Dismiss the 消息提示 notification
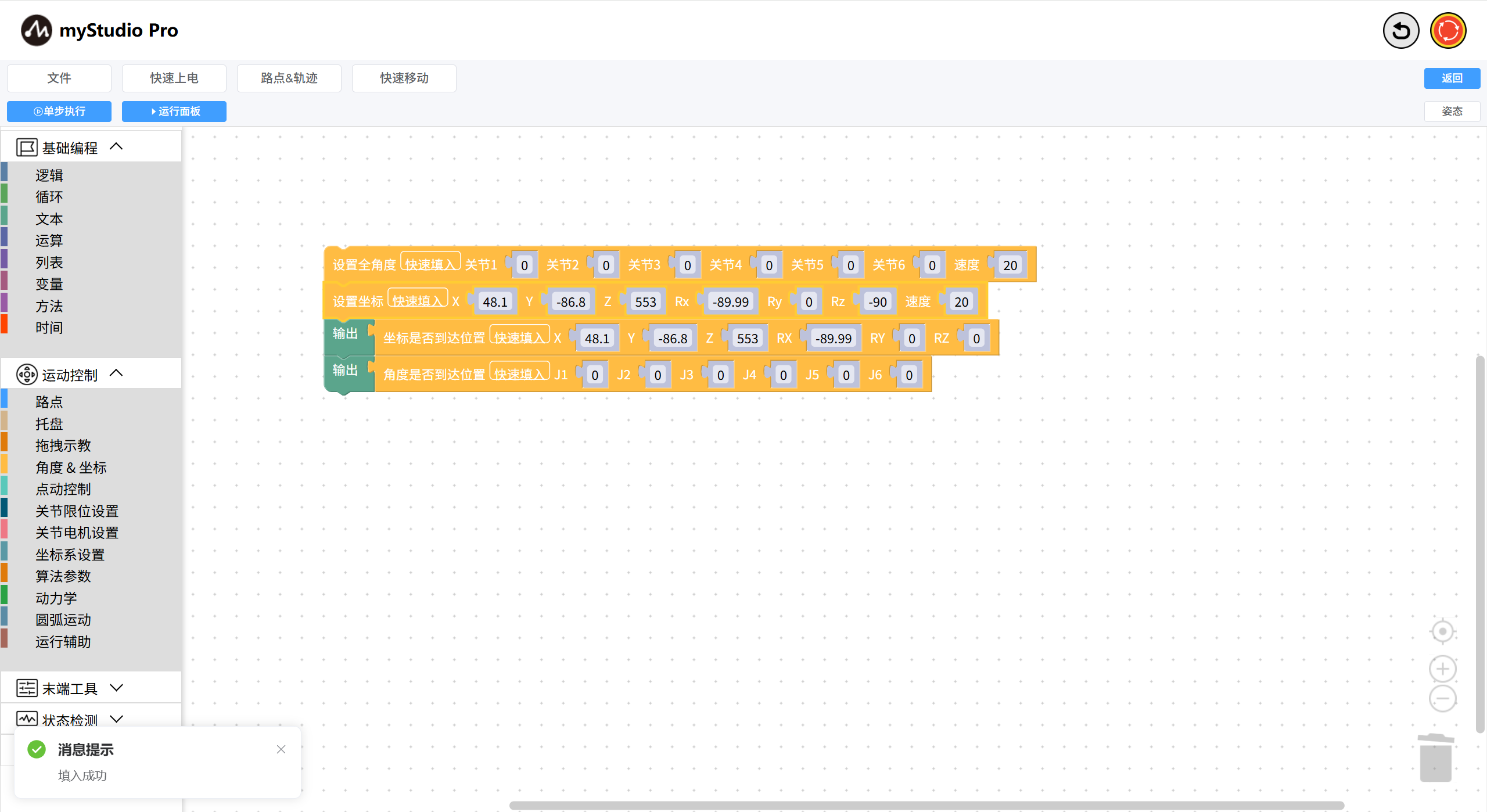 281,749
